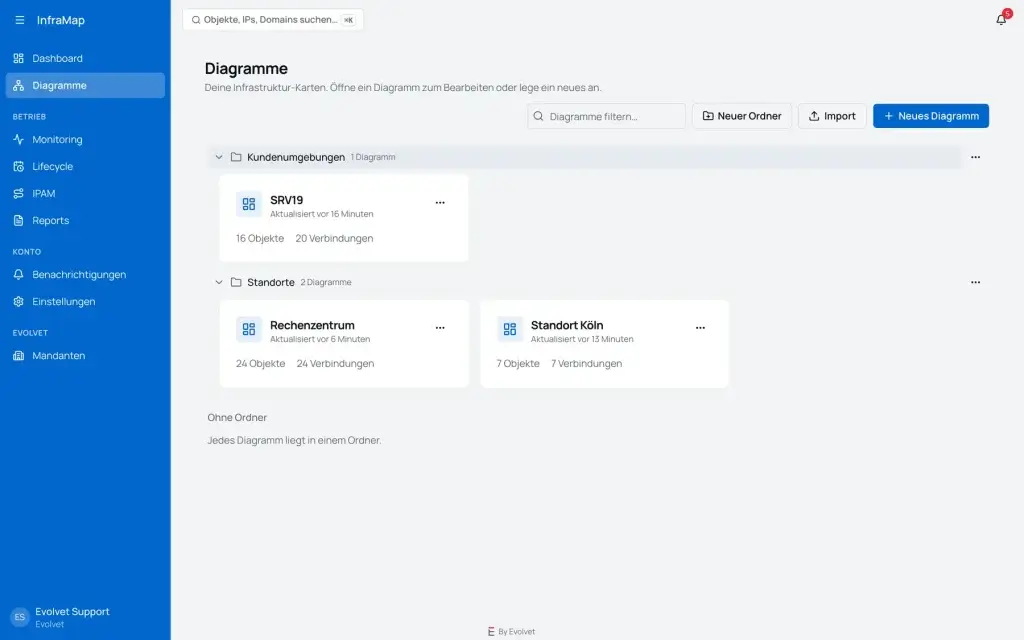Click the Monitoring pulse icon
Image resolution: width=1024 pixels, height=640 pixels.
click(18, 139)
